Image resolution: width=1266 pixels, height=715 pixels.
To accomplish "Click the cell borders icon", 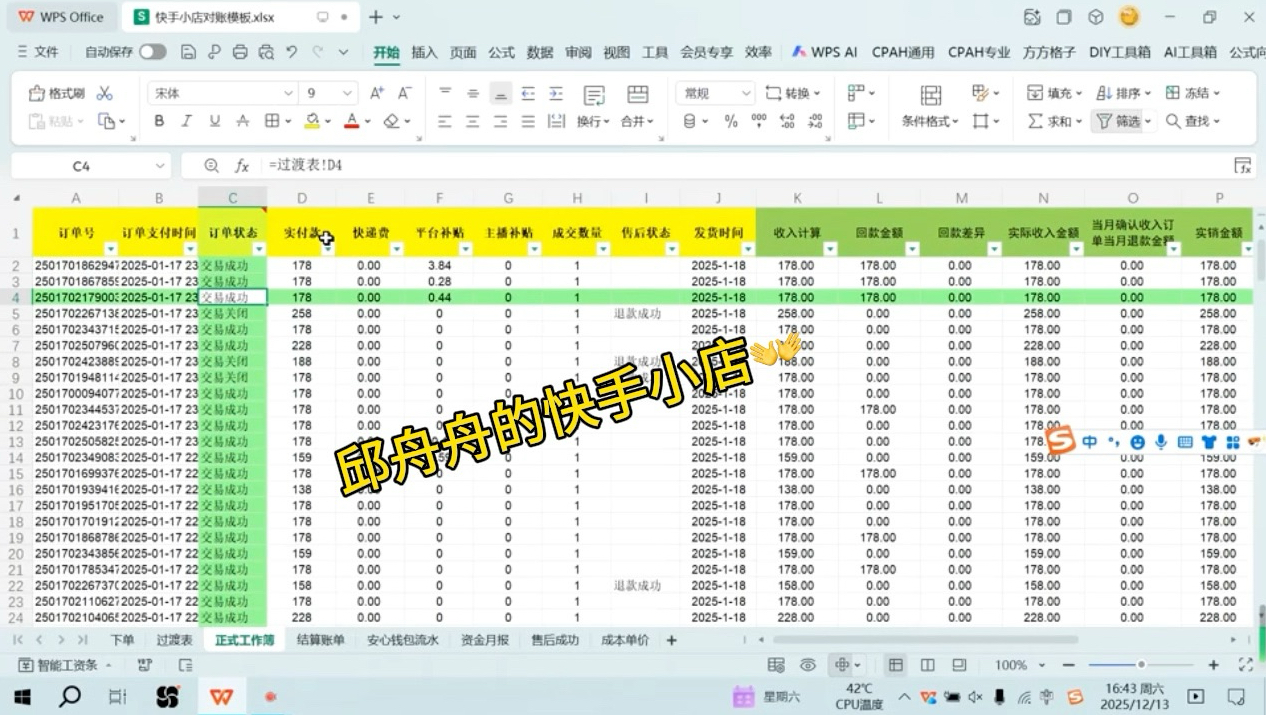I will click(x=271, y=121).
